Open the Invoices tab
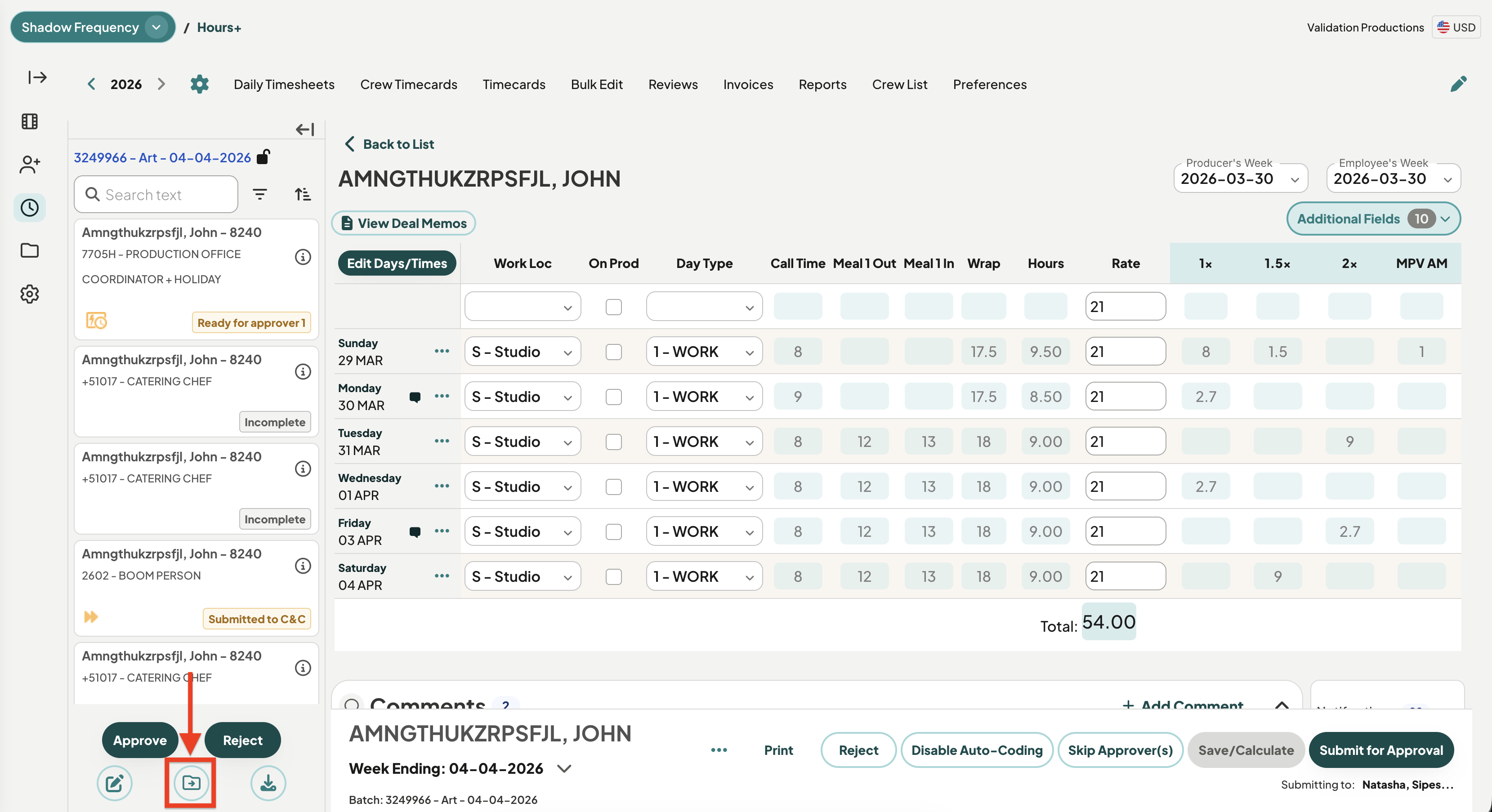This screenshot has height=812, width=1492. [x=748, y=84]
